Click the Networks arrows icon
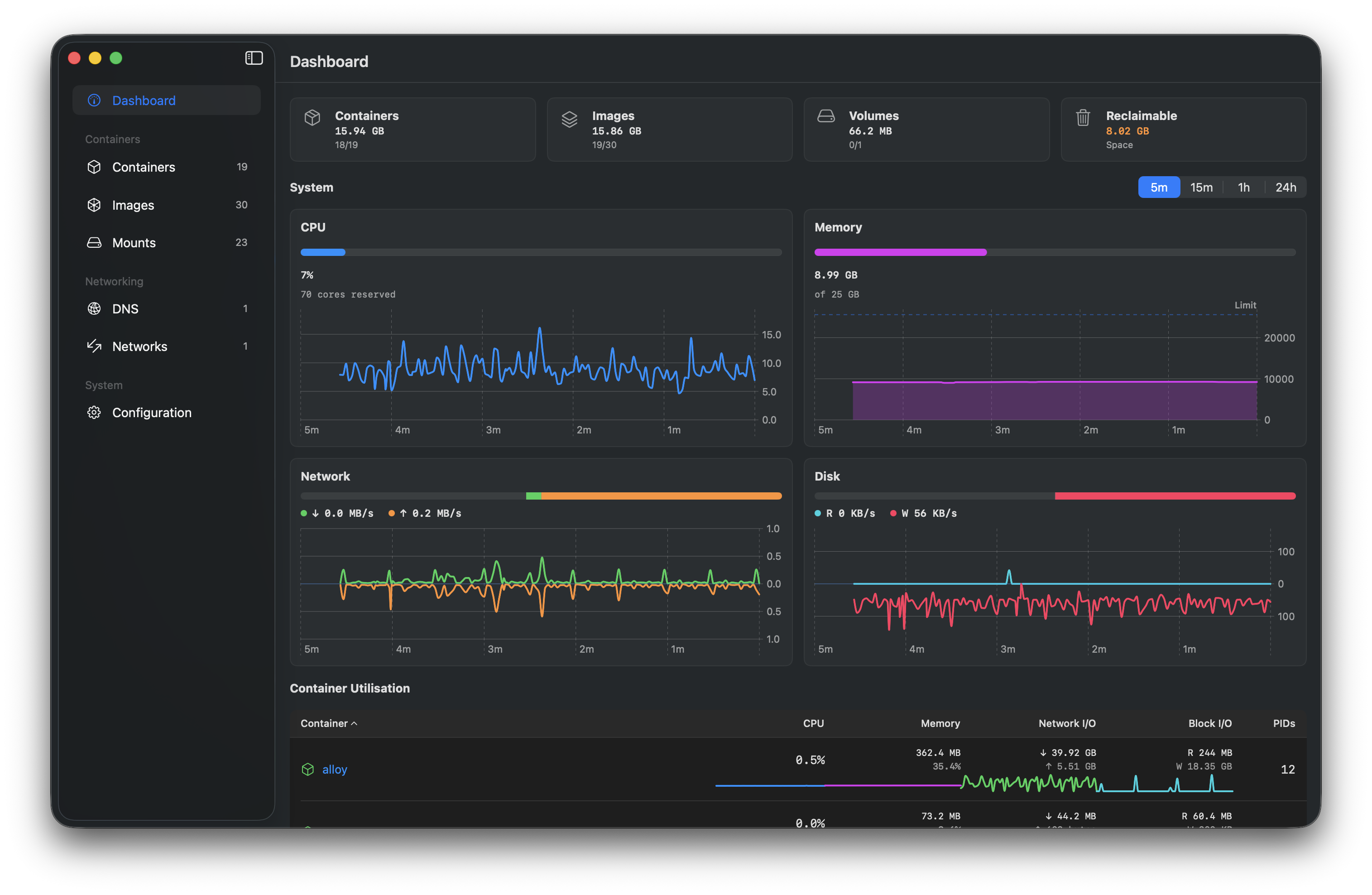Screen dimensions: 1372x895 [94, 346]
